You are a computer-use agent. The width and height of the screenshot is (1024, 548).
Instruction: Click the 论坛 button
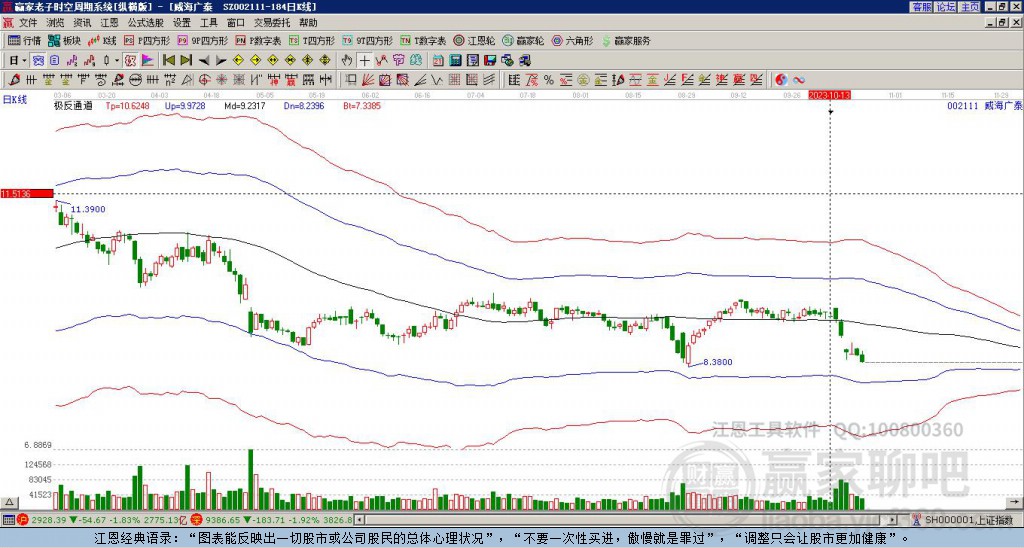pyautogui.click(x=946, y=7)
